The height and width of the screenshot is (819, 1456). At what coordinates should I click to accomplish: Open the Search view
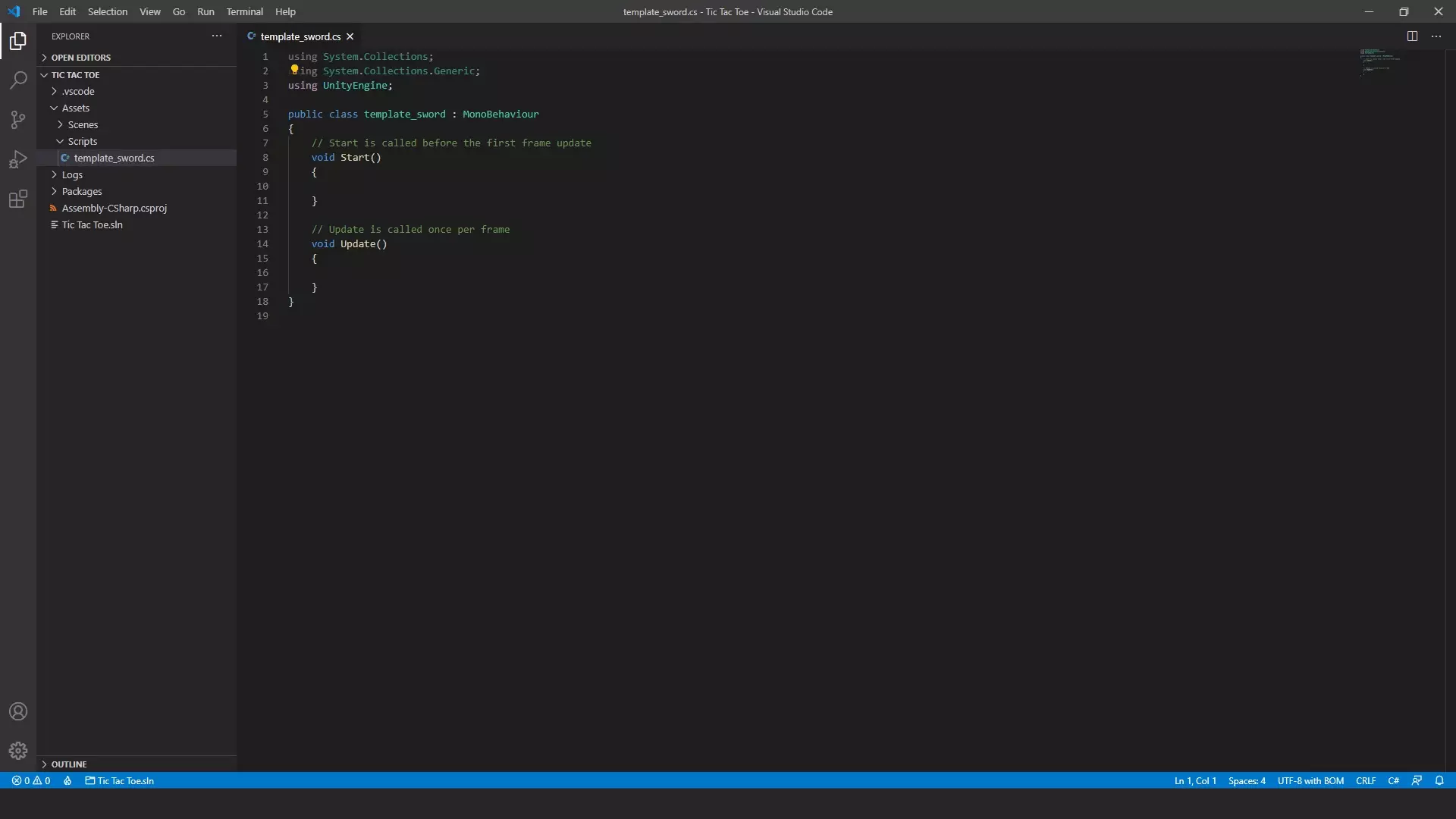coord(17,79)
